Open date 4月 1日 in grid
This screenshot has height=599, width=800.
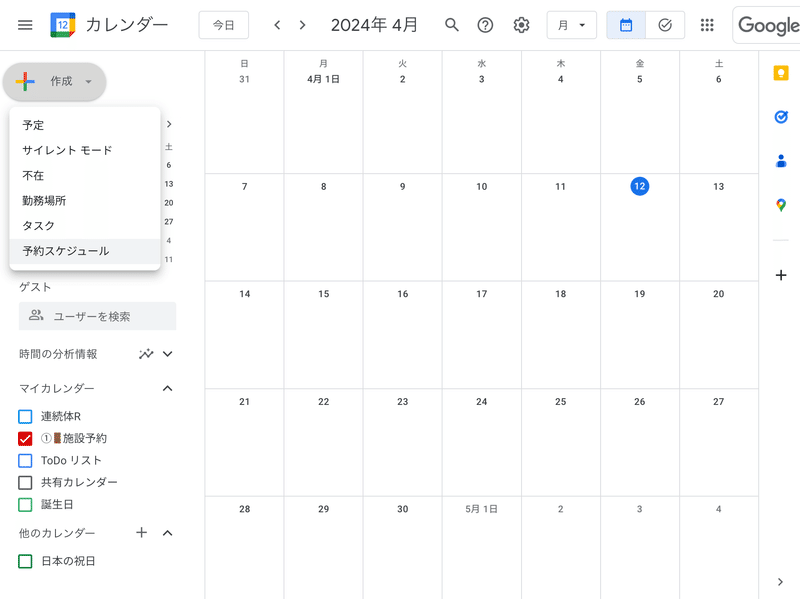pos(323,79)
